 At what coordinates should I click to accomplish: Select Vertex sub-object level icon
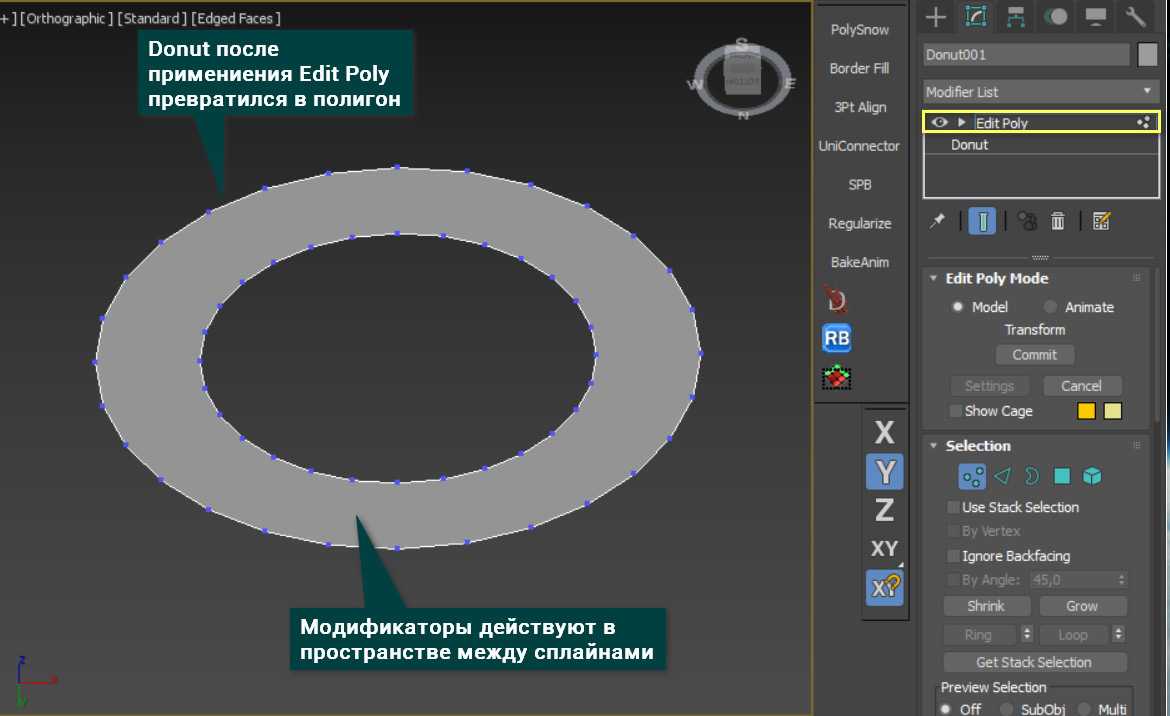click(971, 477)
